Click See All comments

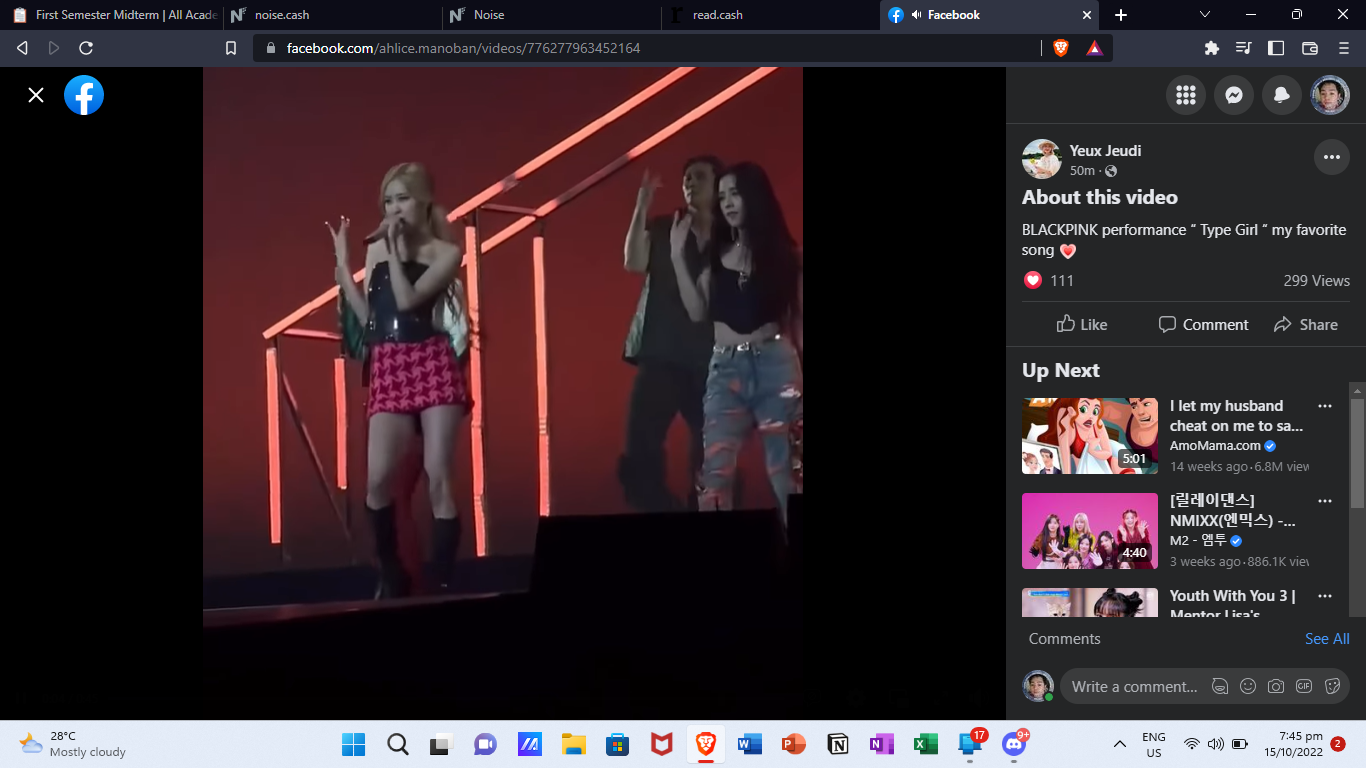1327,639
